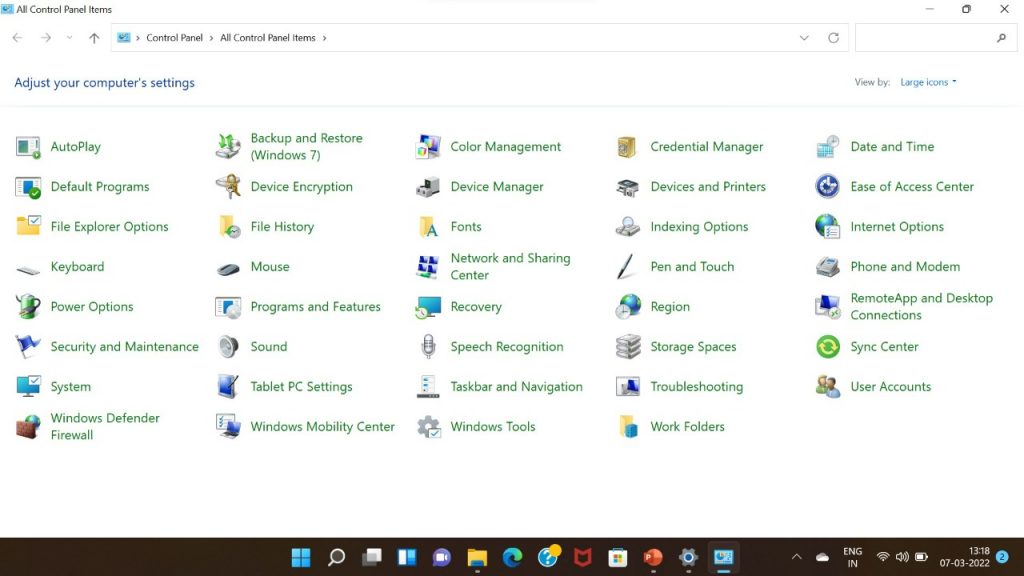Open the Device Manager icon
1024x576 pixels.
click(x=428, y=187)
